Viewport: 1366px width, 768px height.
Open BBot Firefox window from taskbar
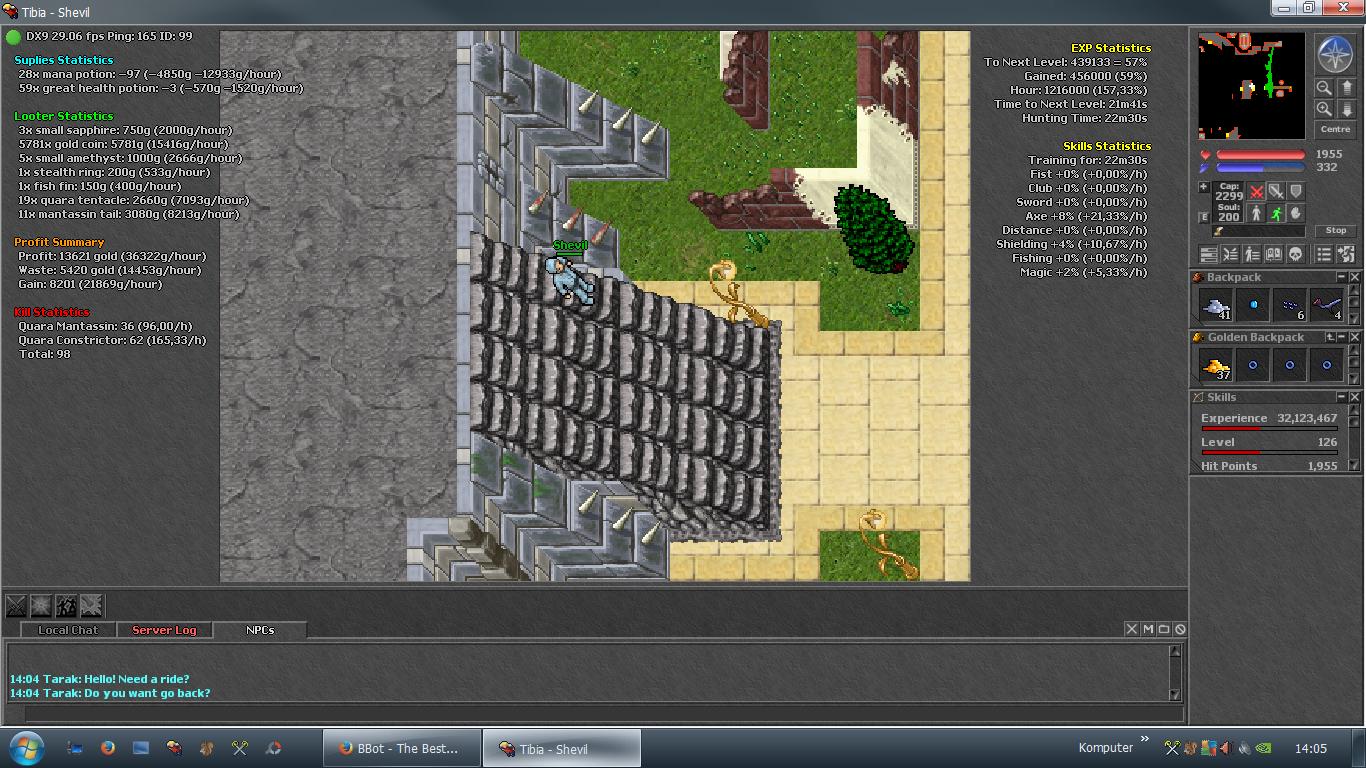pyautogui.click(x=400, y=748)
